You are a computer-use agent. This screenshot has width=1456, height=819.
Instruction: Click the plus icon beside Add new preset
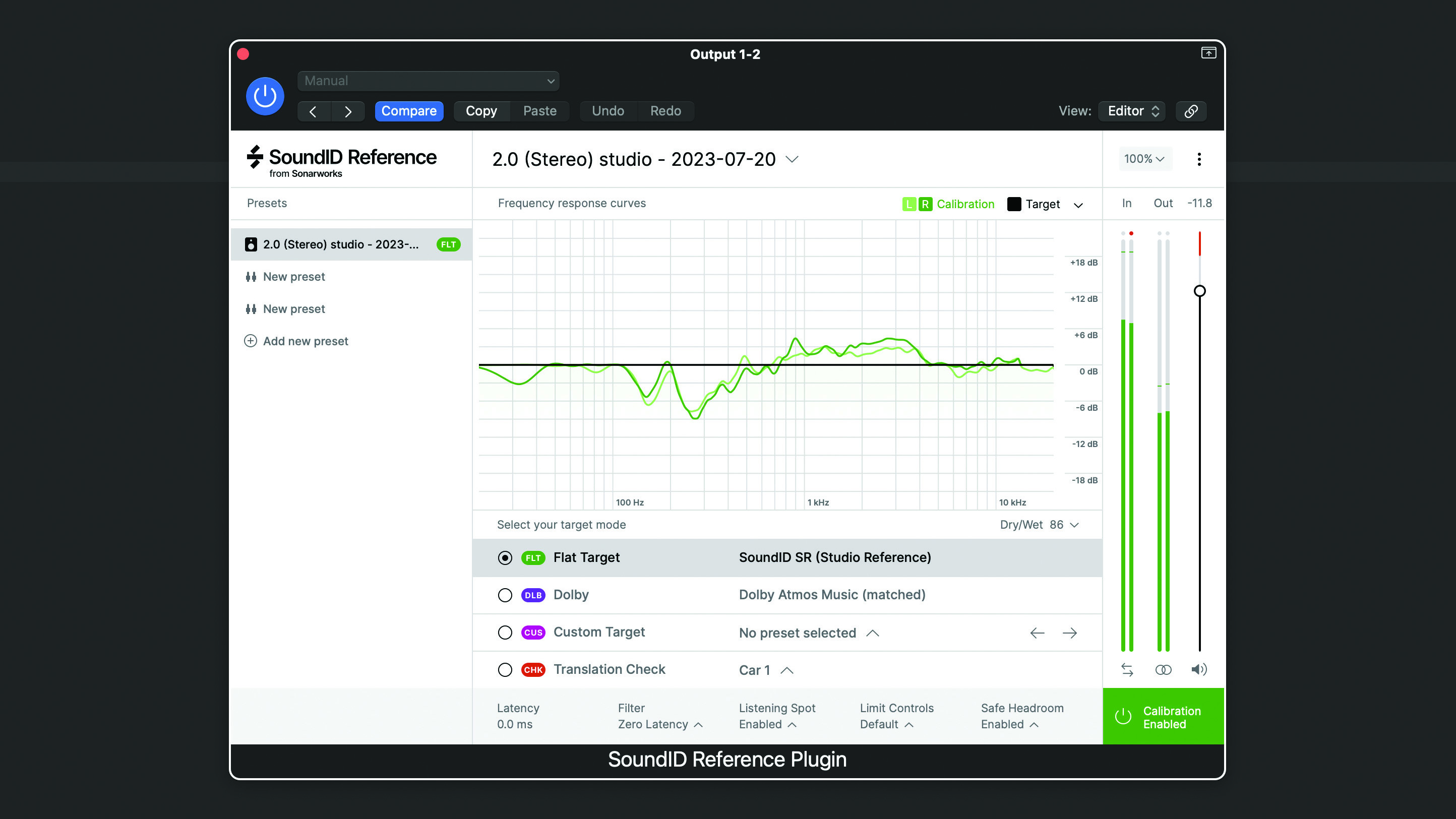(x=251, y=341)
